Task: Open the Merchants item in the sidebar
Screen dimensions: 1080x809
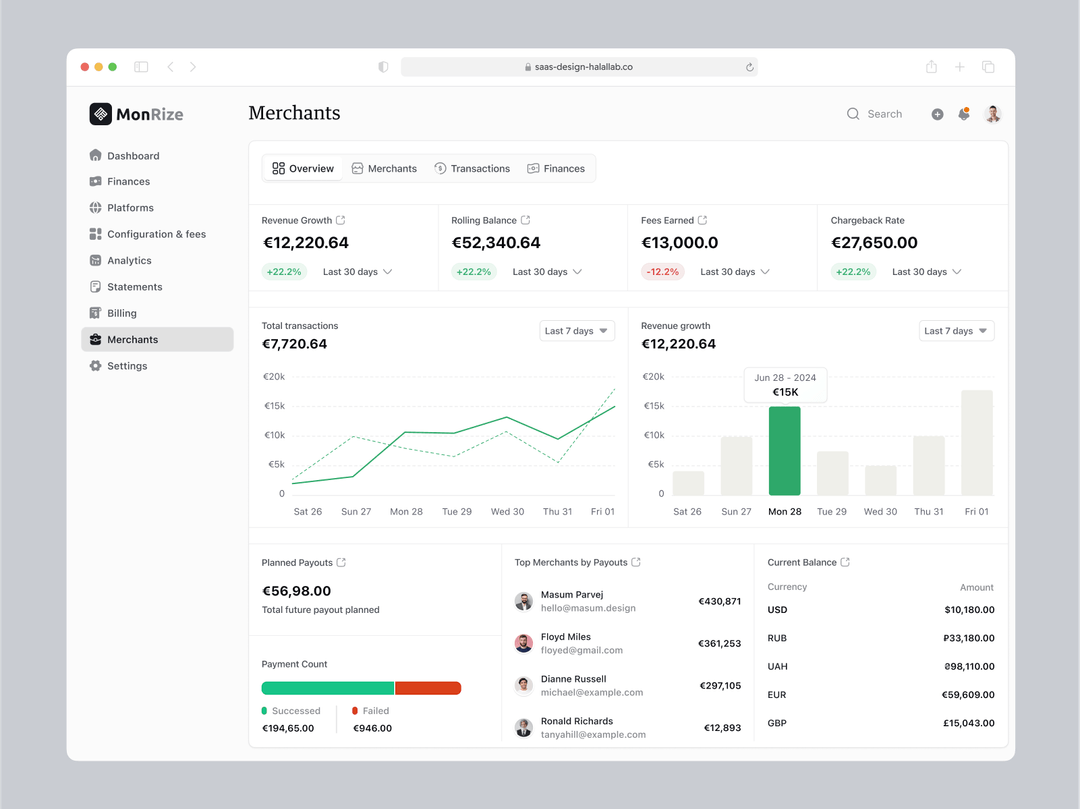Action: click(x=131, y=339)
